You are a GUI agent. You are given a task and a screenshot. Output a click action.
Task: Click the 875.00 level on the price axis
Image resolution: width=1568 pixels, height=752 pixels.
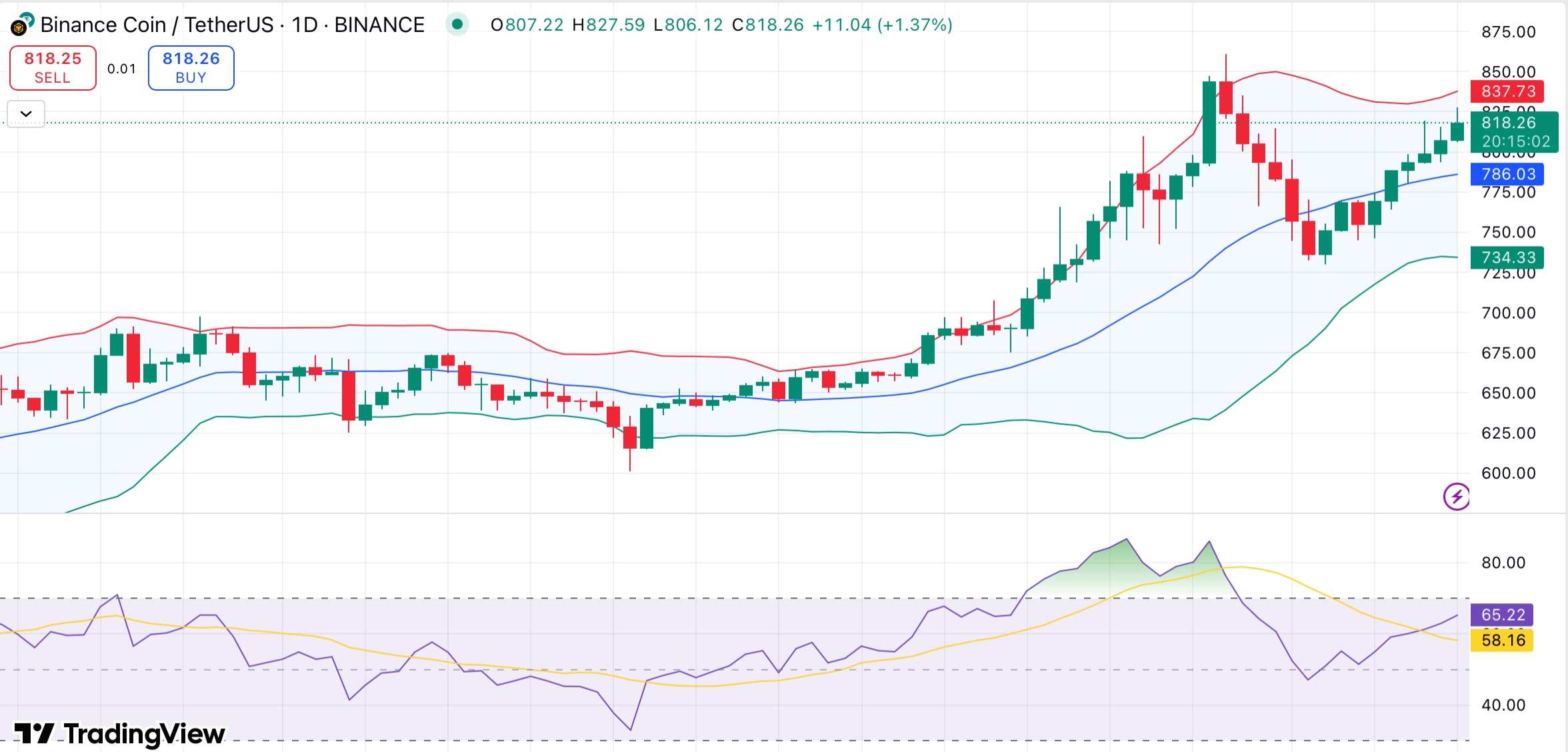1510,30
